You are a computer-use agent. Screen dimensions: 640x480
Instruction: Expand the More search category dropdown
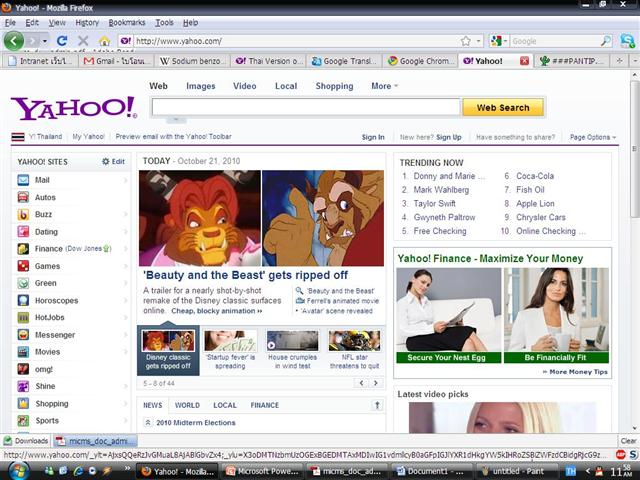pyautogui.click(x=384, y=86)
